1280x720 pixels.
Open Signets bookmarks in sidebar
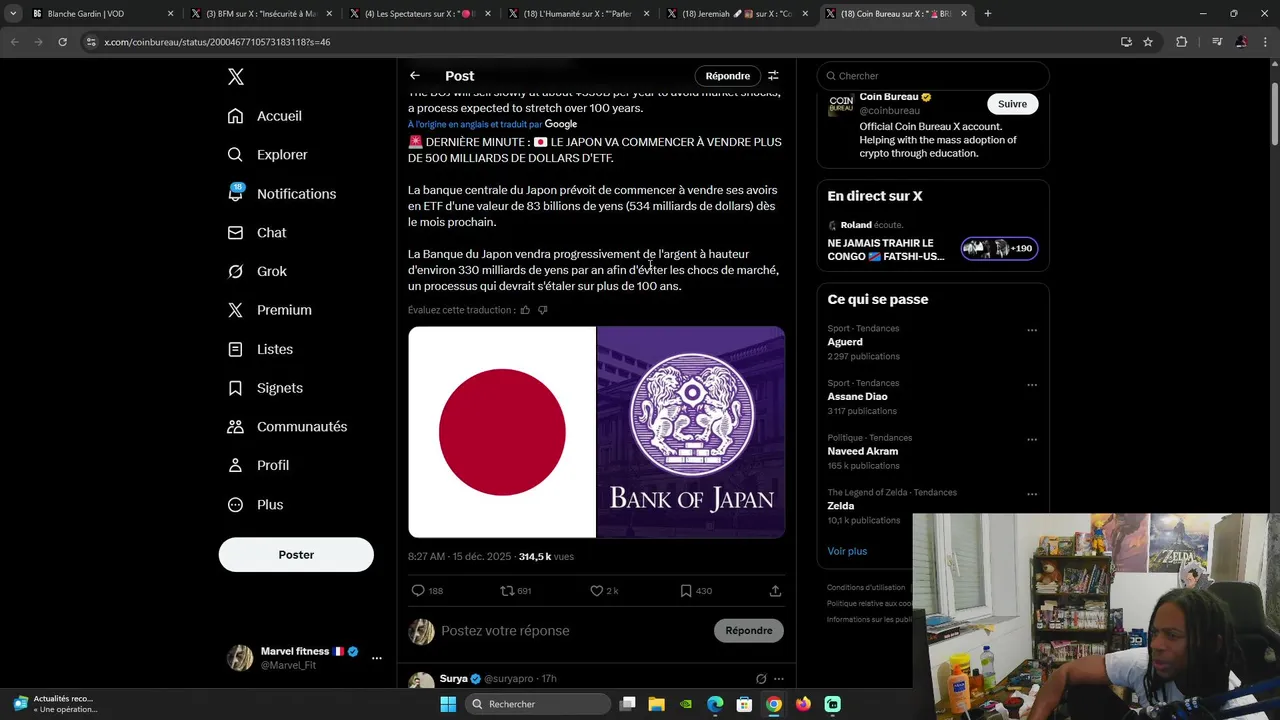tap(265, 388)
